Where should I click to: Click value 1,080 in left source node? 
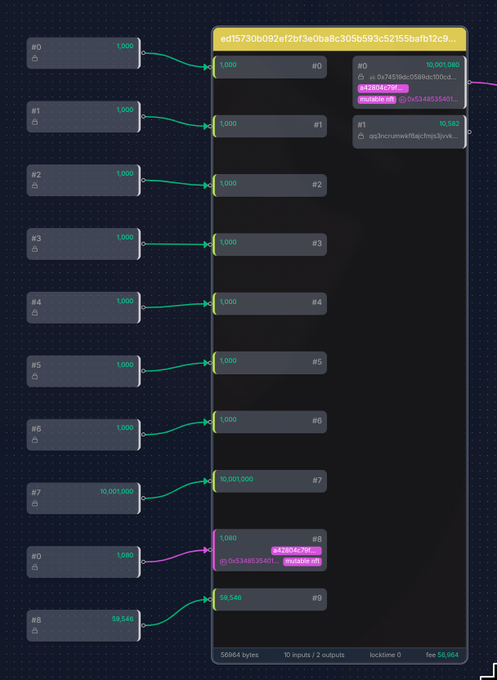click(125, 555)
